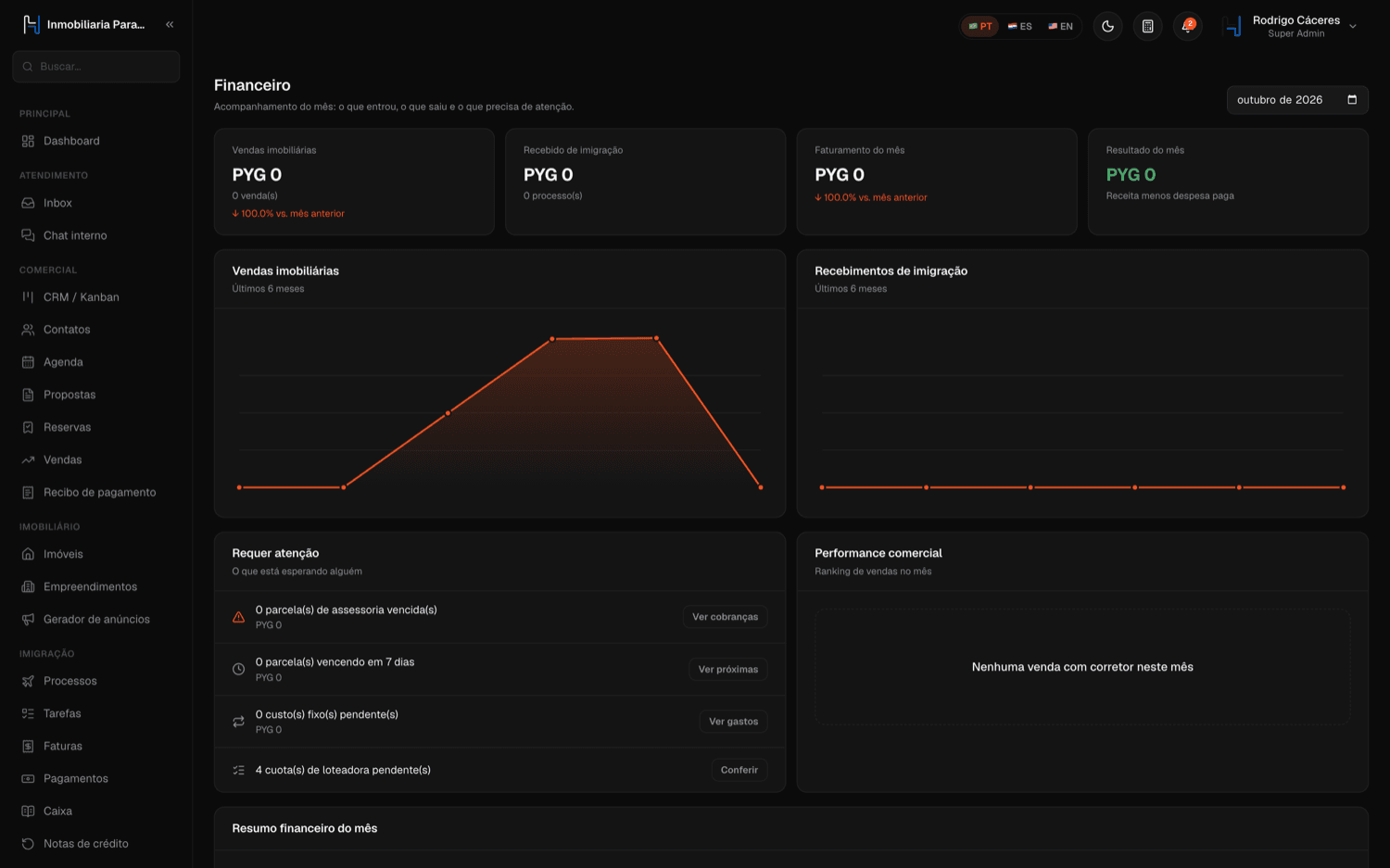
Task: Open the calculator icon in header
Action: pos(1147,26)
